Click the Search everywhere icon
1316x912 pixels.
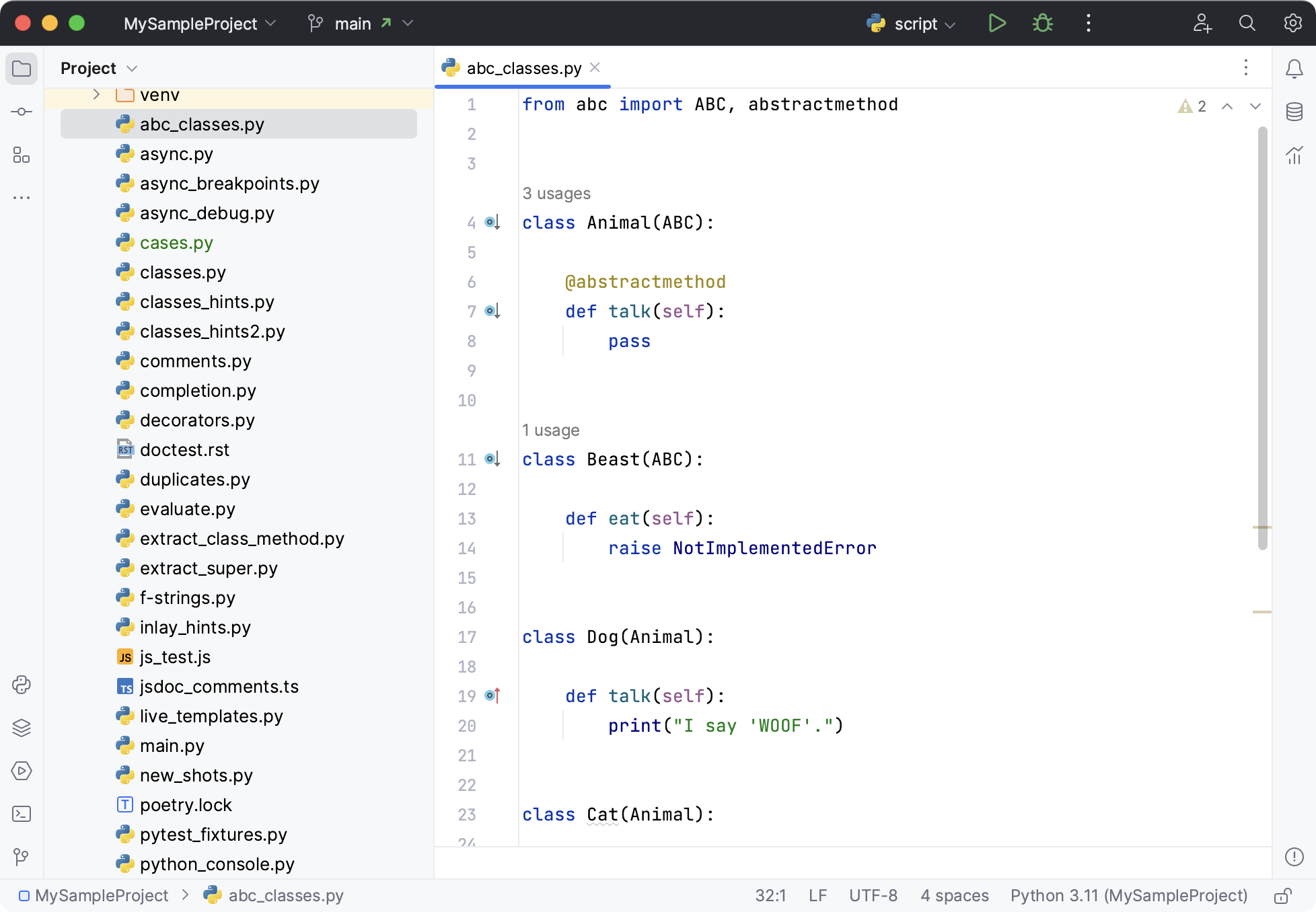[1246, 23]
